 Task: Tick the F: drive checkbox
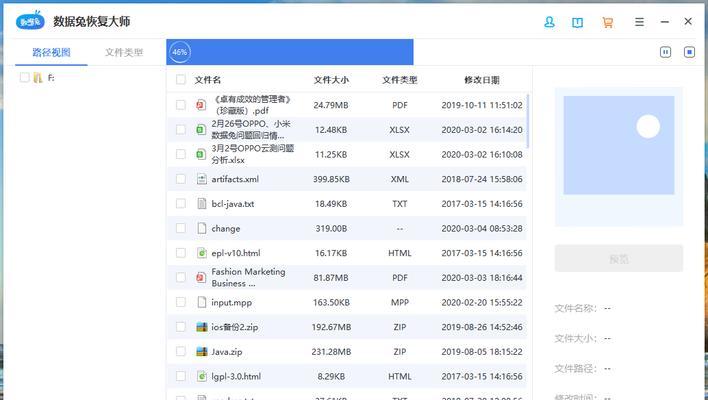pos(24,77)
